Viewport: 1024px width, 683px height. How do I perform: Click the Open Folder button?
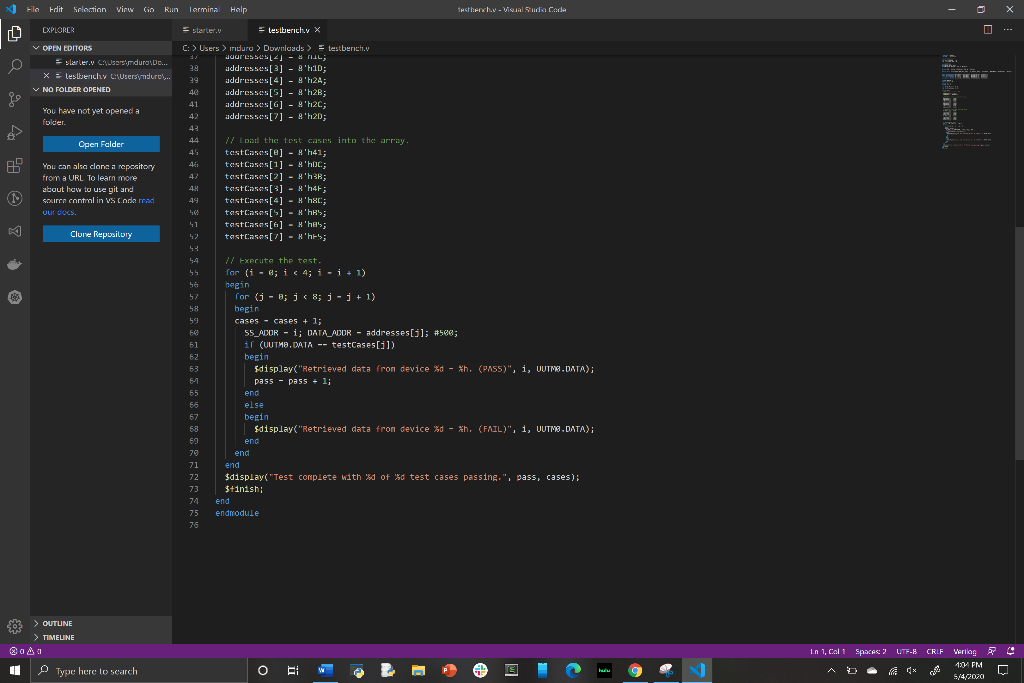[101, 144]
